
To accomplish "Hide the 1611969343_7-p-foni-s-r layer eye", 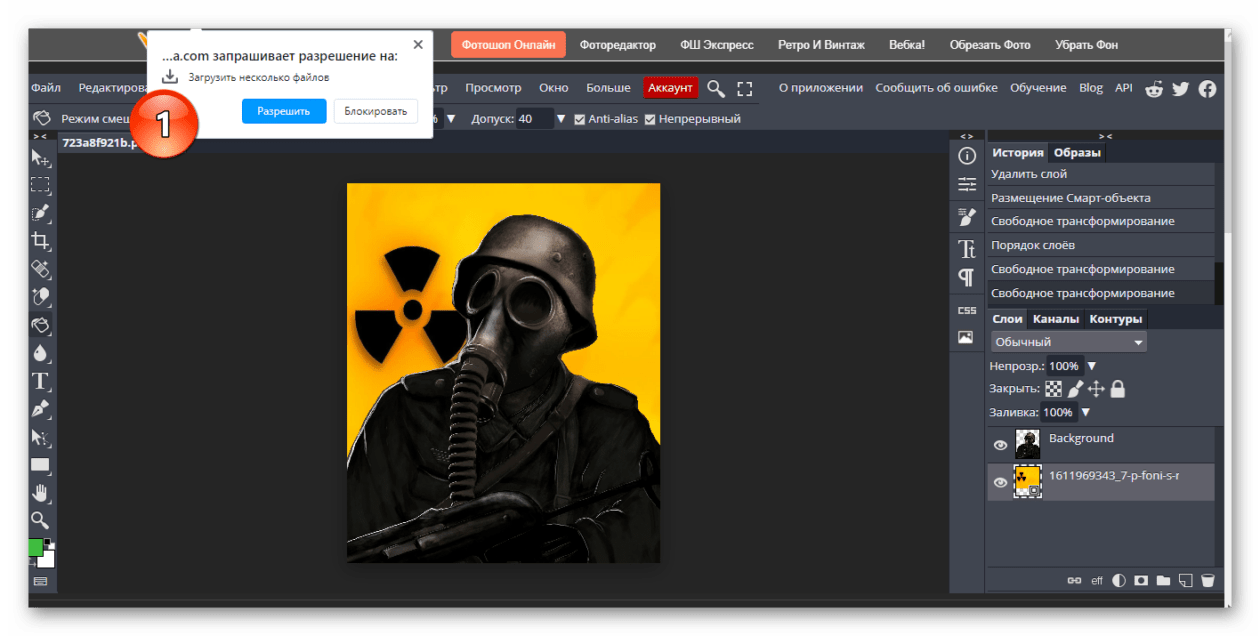I will point(1000,482).
